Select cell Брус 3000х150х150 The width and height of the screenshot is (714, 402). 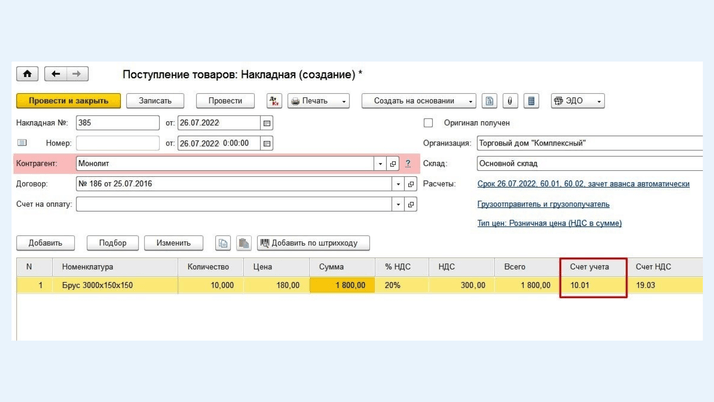pos(115,285)
